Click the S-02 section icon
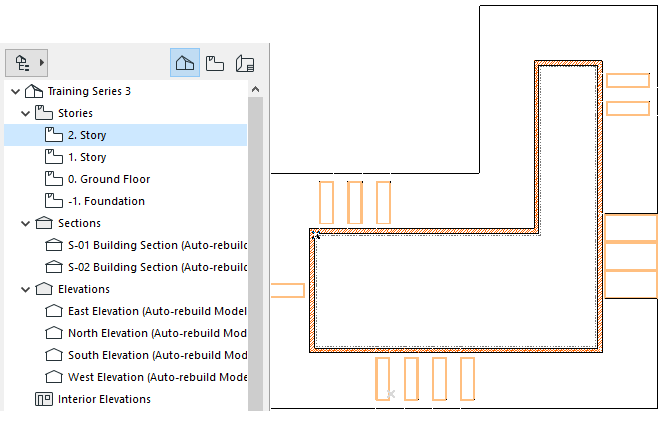 pyautogui.click(x=54, y=267)
